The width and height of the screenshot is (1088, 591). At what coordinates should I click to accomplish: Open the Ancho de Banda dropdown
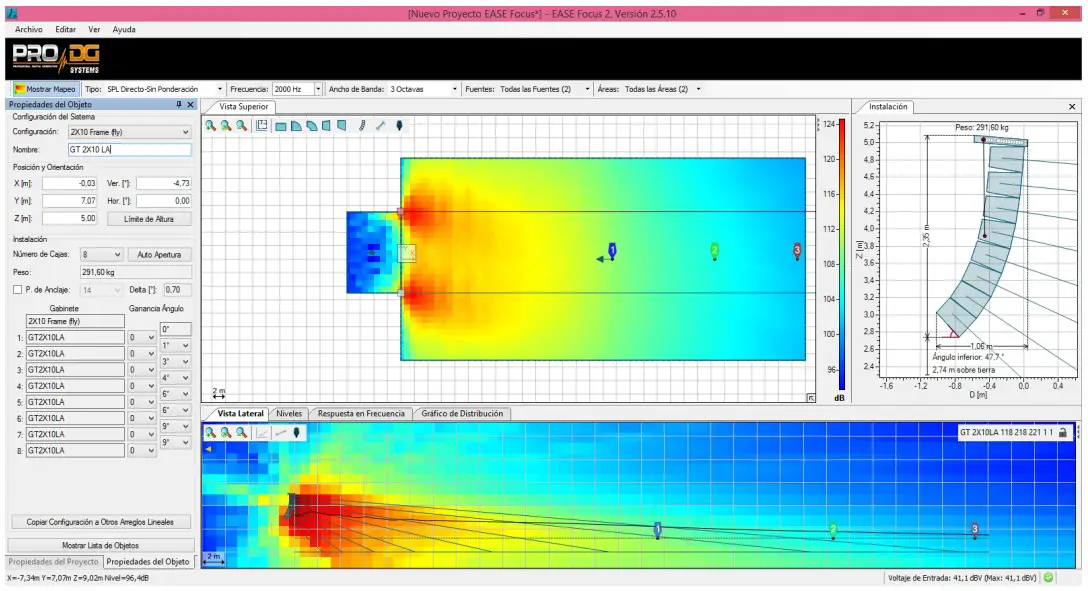coord(454,89)
